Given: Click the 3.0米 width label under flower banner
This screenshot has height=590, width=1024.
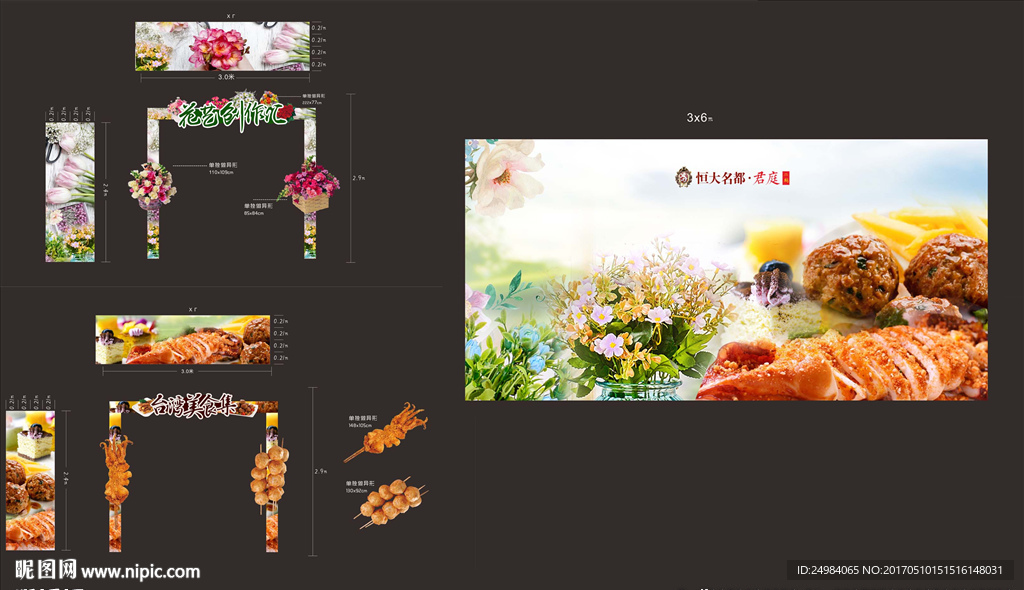Looking at the screenshot, I should click(226, 77).
